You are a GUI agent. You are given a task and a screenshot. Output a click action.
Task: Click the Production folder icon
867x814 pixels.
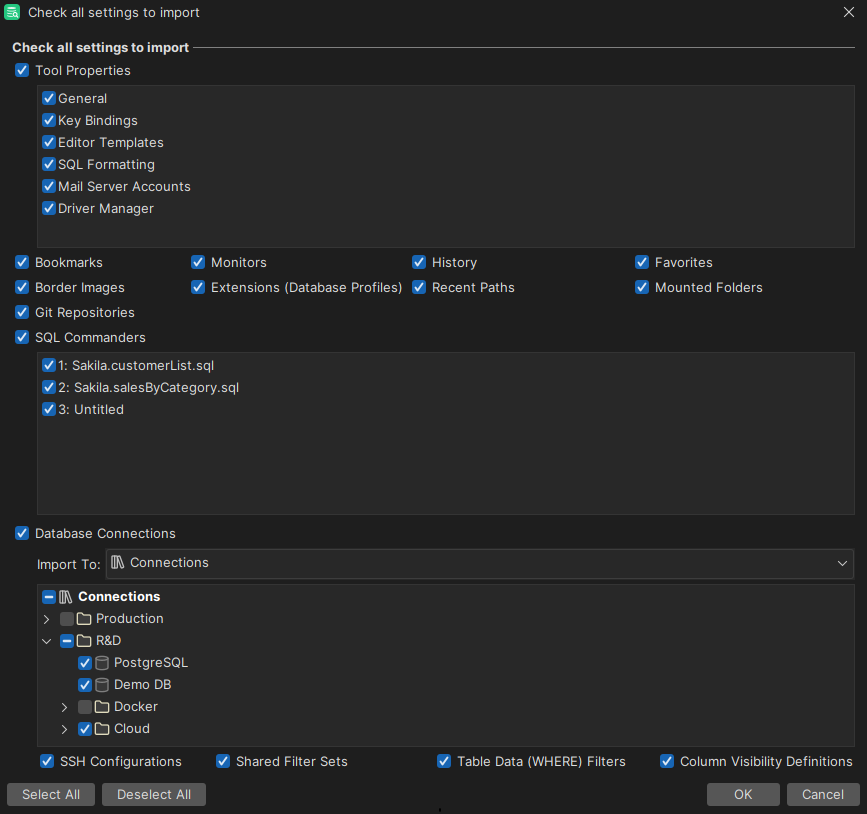pyautogui.click(x=85, y=618)
